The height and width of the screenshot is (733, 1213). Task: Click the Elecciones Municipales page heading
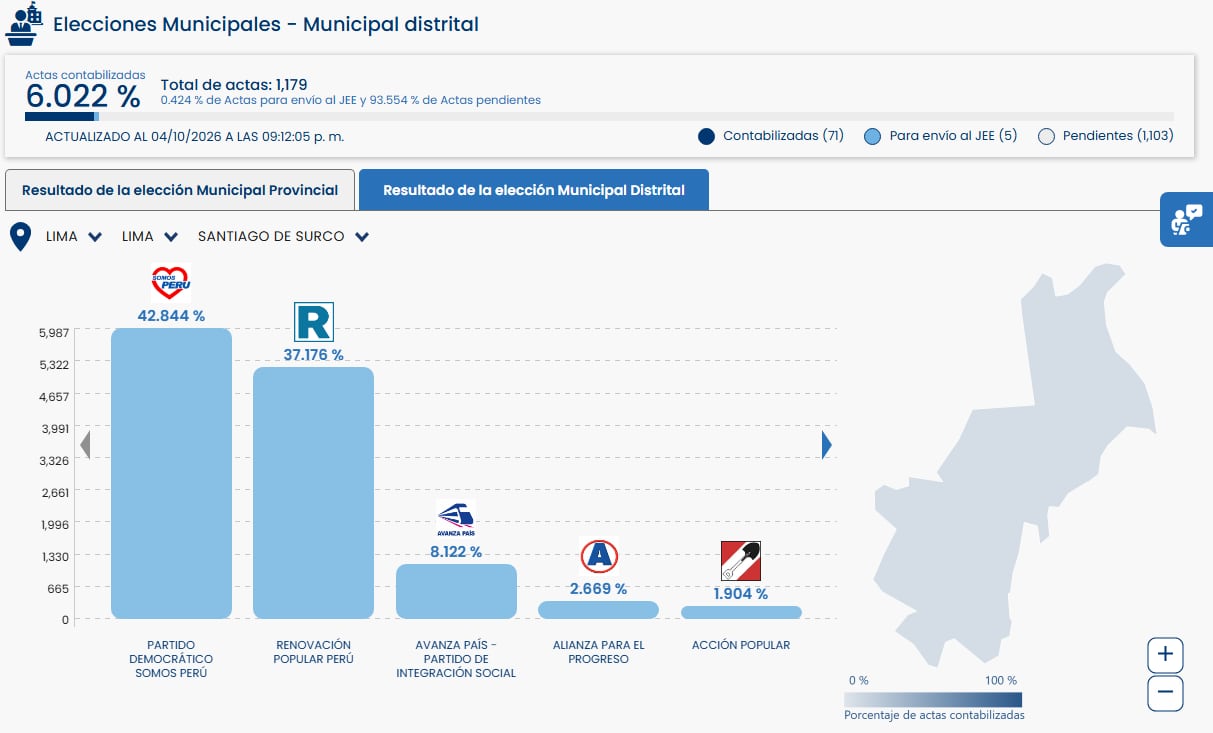coord(266,24)
